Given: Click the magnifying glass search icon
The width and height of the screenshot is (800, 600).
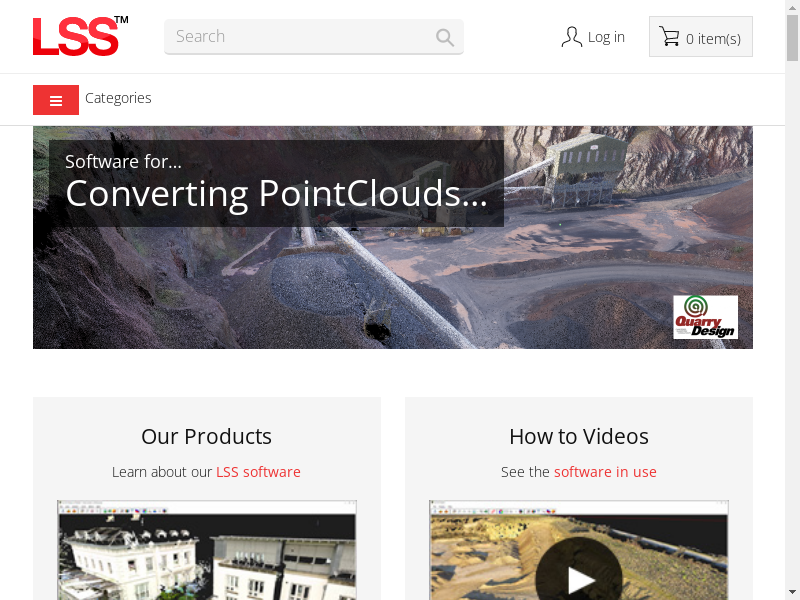Looking at the screenshot, I should [444, 37].
